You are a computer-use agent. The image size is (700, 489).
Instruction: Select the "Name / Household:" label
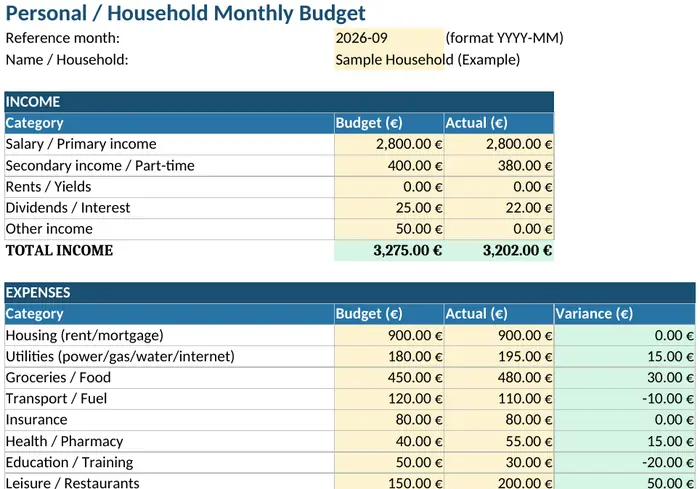point(67,59)
